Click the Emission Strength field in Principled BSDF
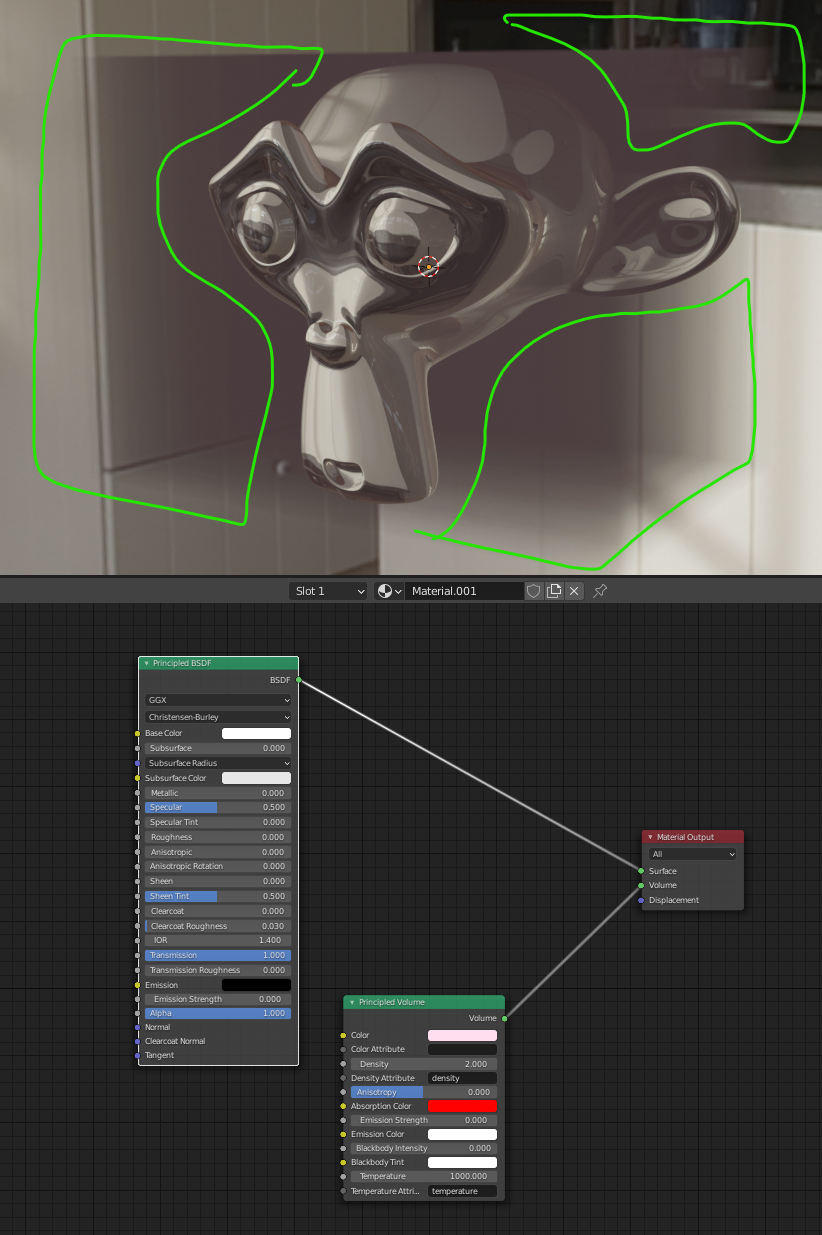Viewport: 822px width, 1235px height. (x=218, y=999)
